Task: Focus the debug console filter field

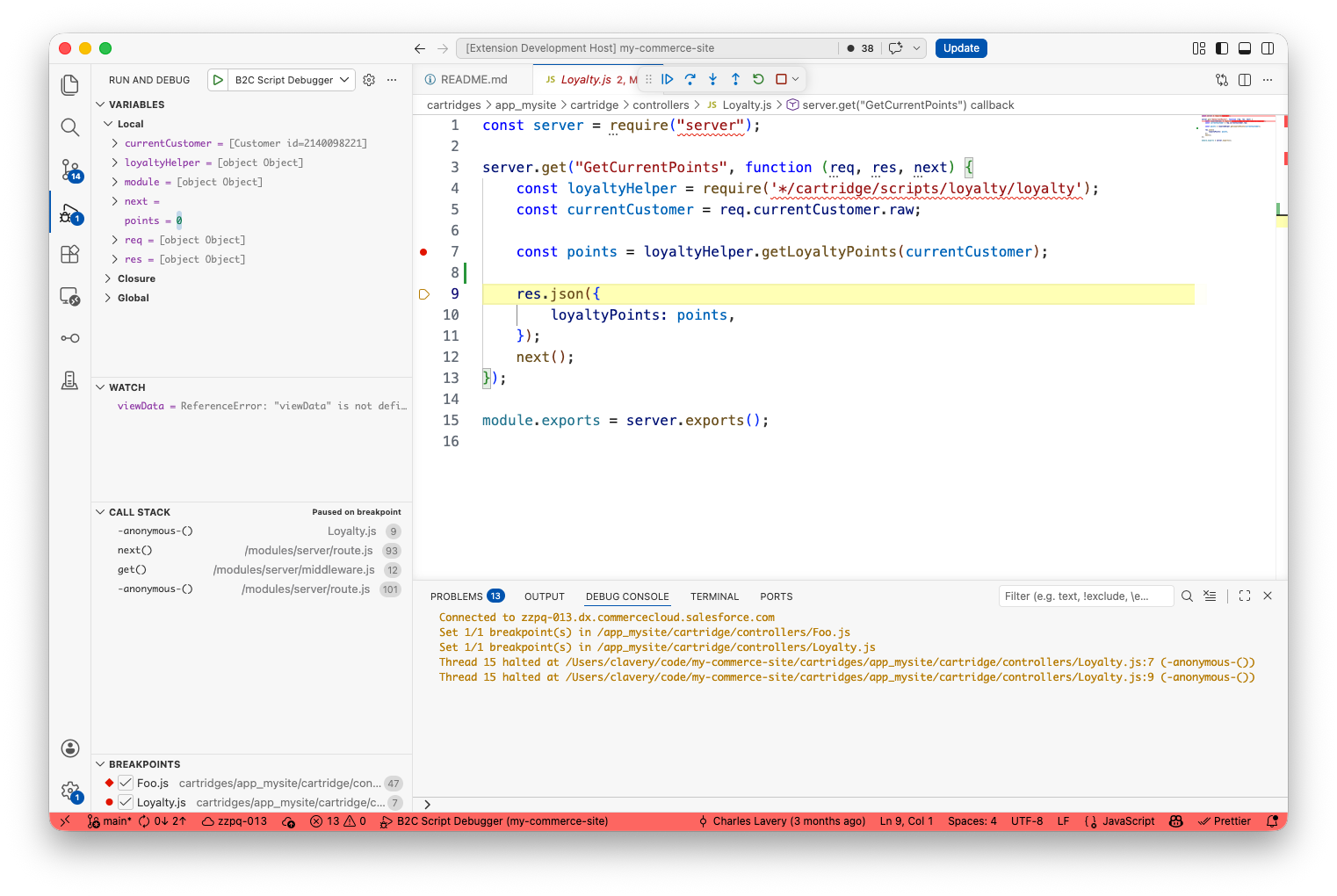Action: click(x=1086, y=596)
